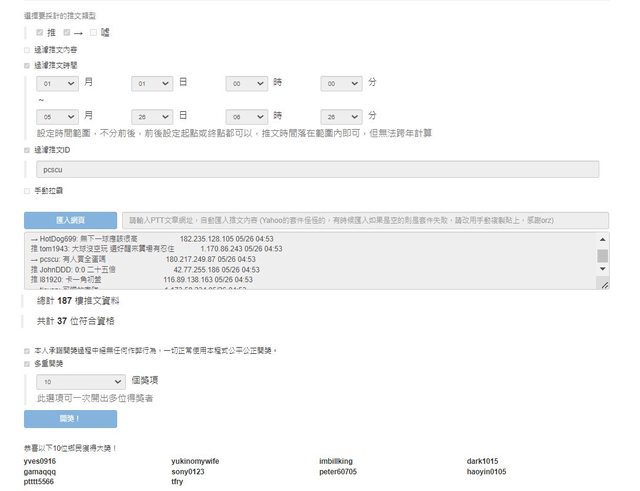Open the start month dropdown showing 01
Viewport: 640px width, 491px height.
pyautogui.click(x=57, y=85)
